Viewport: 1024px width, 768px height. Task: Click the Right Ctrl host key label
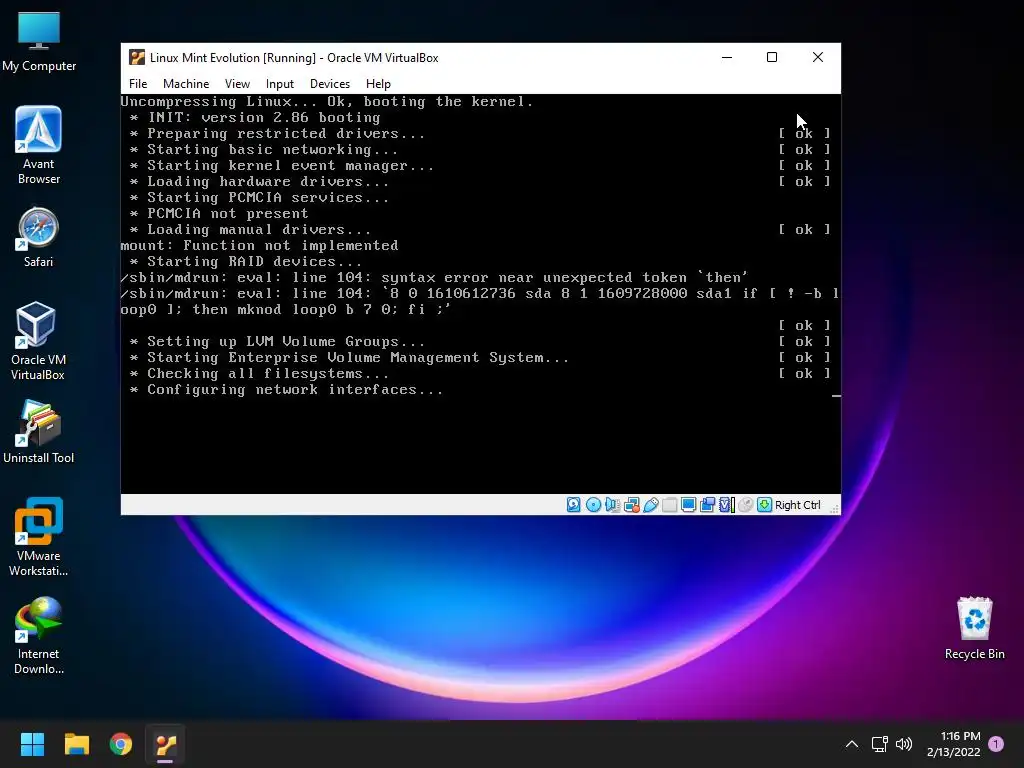(797, 505)
